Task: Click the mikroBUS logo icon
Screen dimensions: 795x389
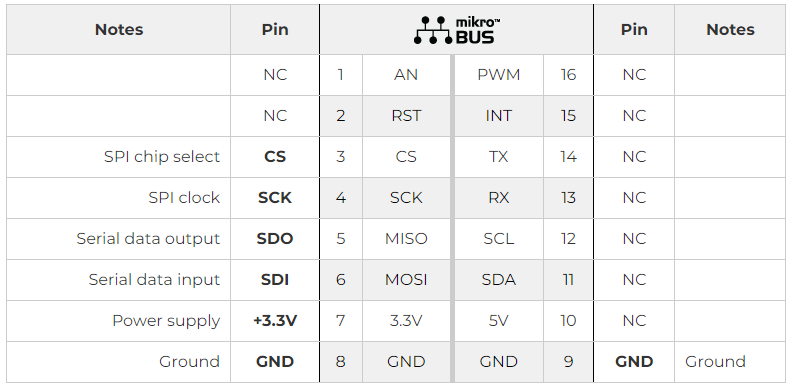Action: coord(457,30)
